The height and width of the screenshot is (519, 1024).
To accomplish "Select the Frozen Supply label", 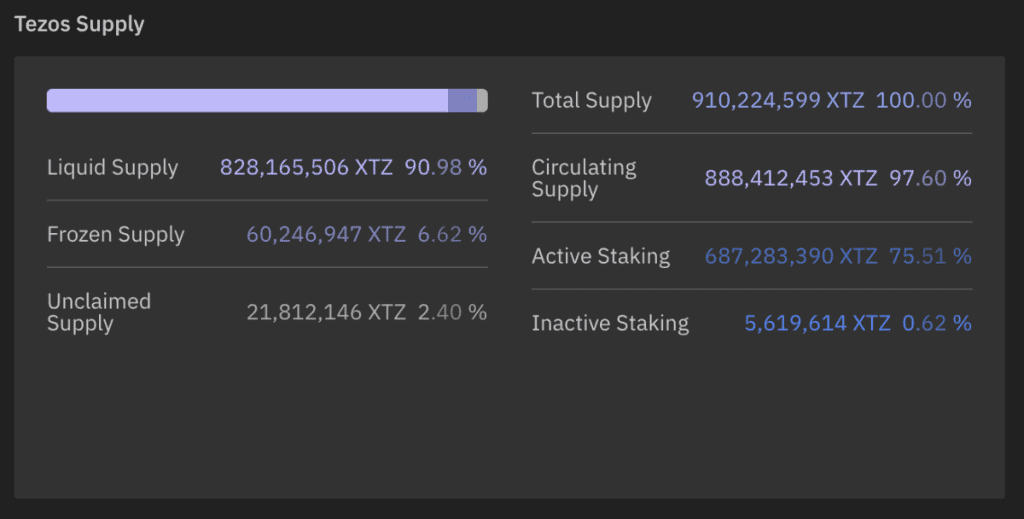I will [116, 234].
